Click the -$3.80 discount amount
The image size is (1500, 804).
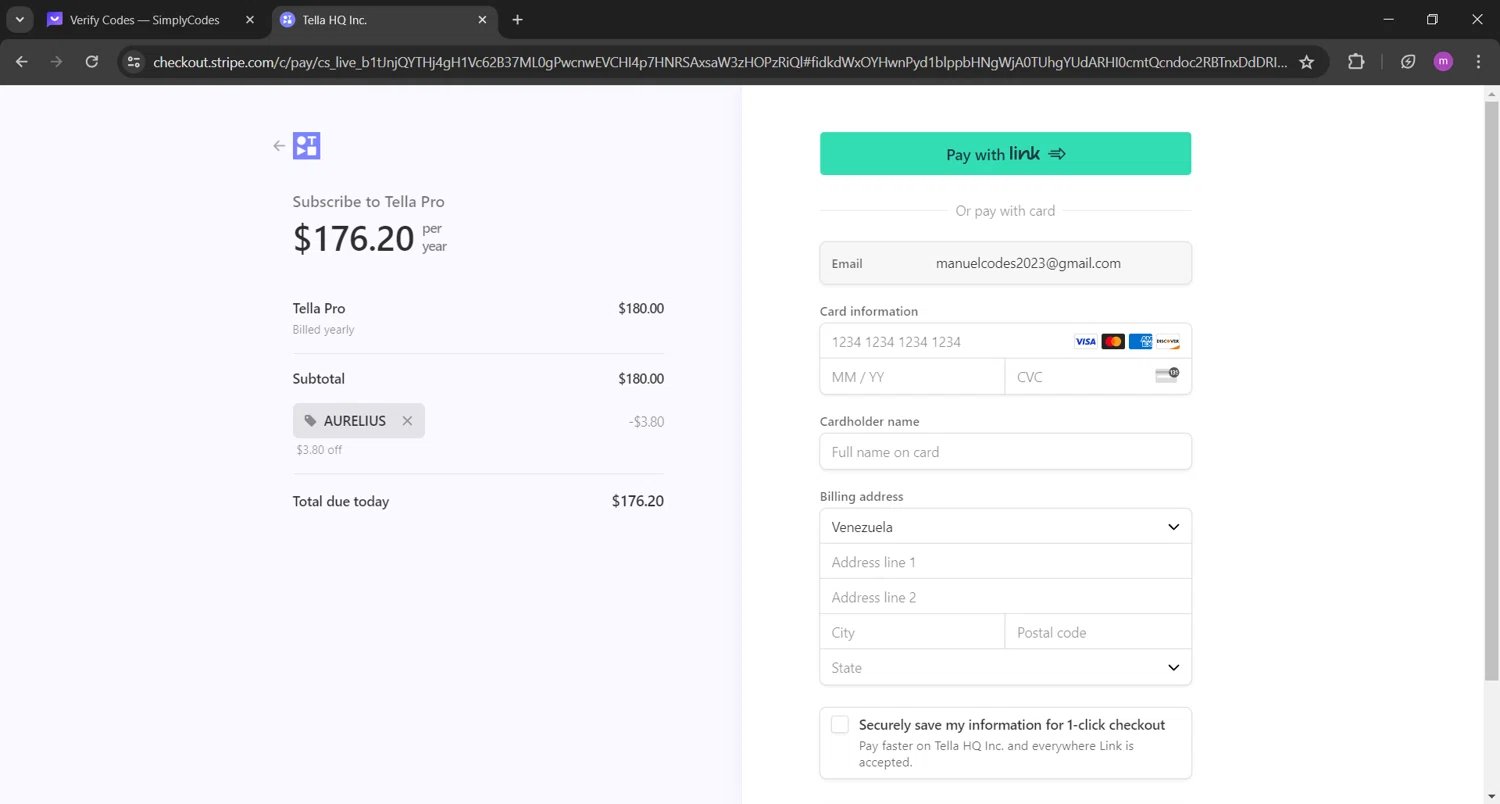pyautogui.click(x=647, y=421)
